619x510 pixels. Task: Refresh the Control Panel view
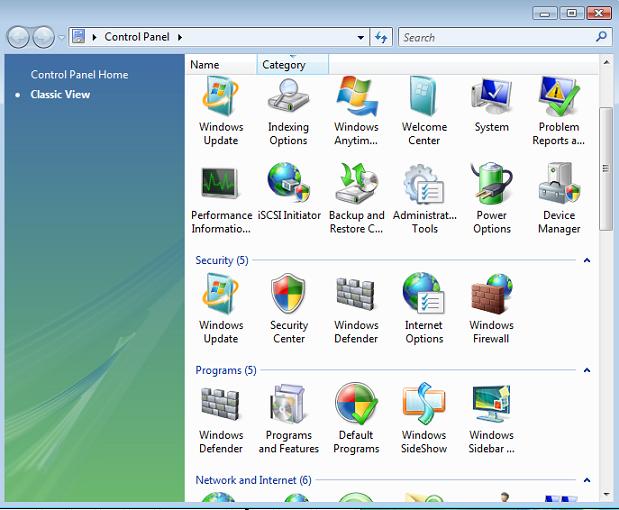coord(381,38)
